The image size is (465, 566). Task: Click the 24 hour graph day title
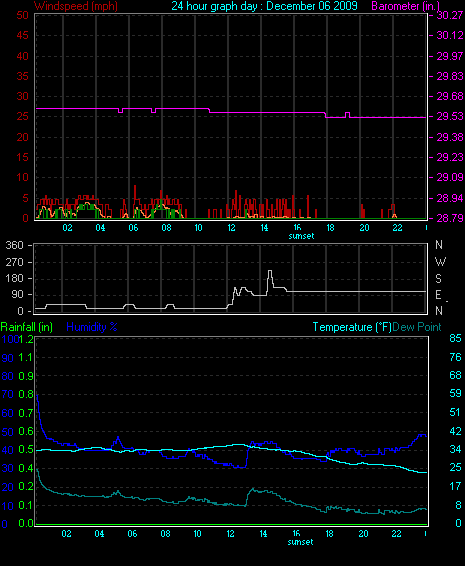point(264,6)
